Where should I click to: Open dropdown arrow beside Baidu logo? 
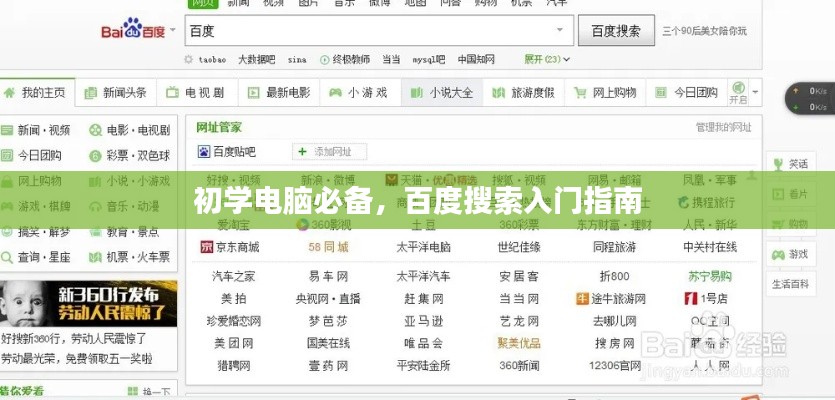point(171,32)
